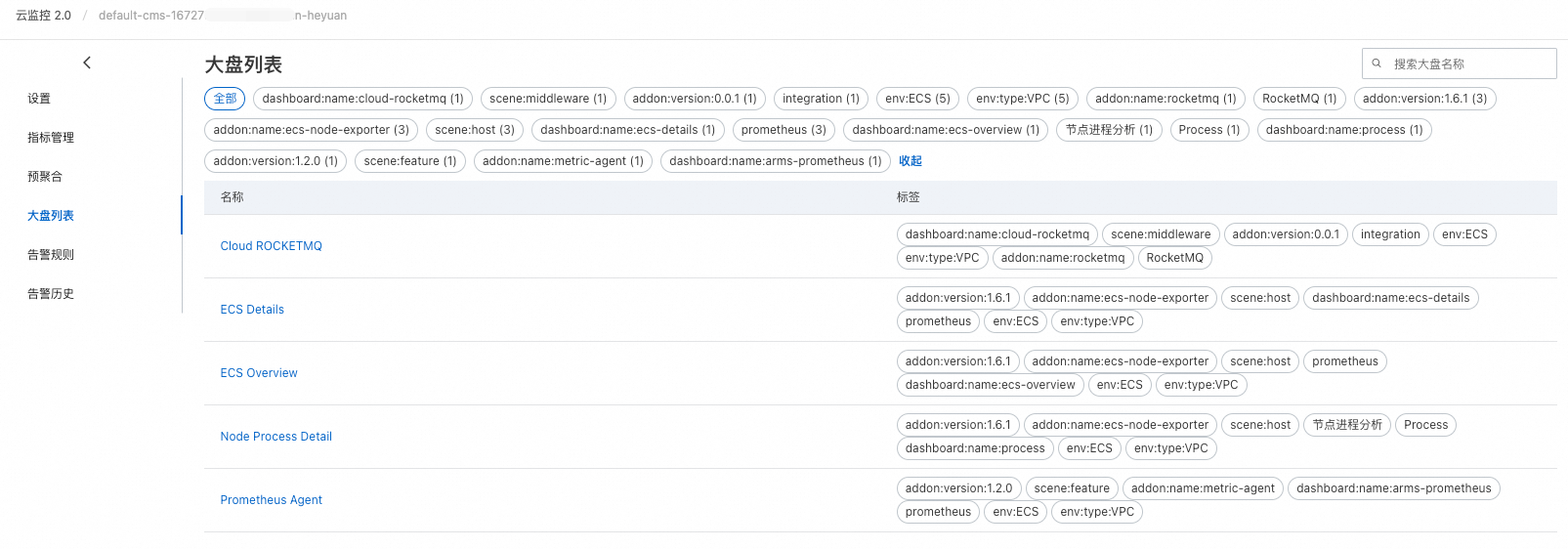Click prometheus tag in ECS Overview row
Image resolution: width=1568 pixels, height=549 pixels.
pos(1345,361)
